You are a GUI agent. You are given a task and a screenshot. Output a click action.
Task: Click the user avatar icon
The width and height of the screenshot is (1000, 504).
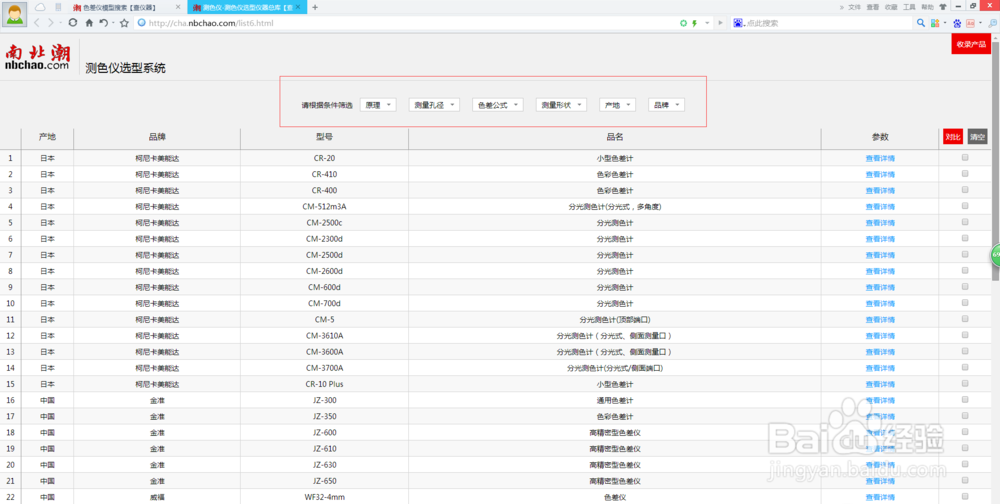coord(14,13)
